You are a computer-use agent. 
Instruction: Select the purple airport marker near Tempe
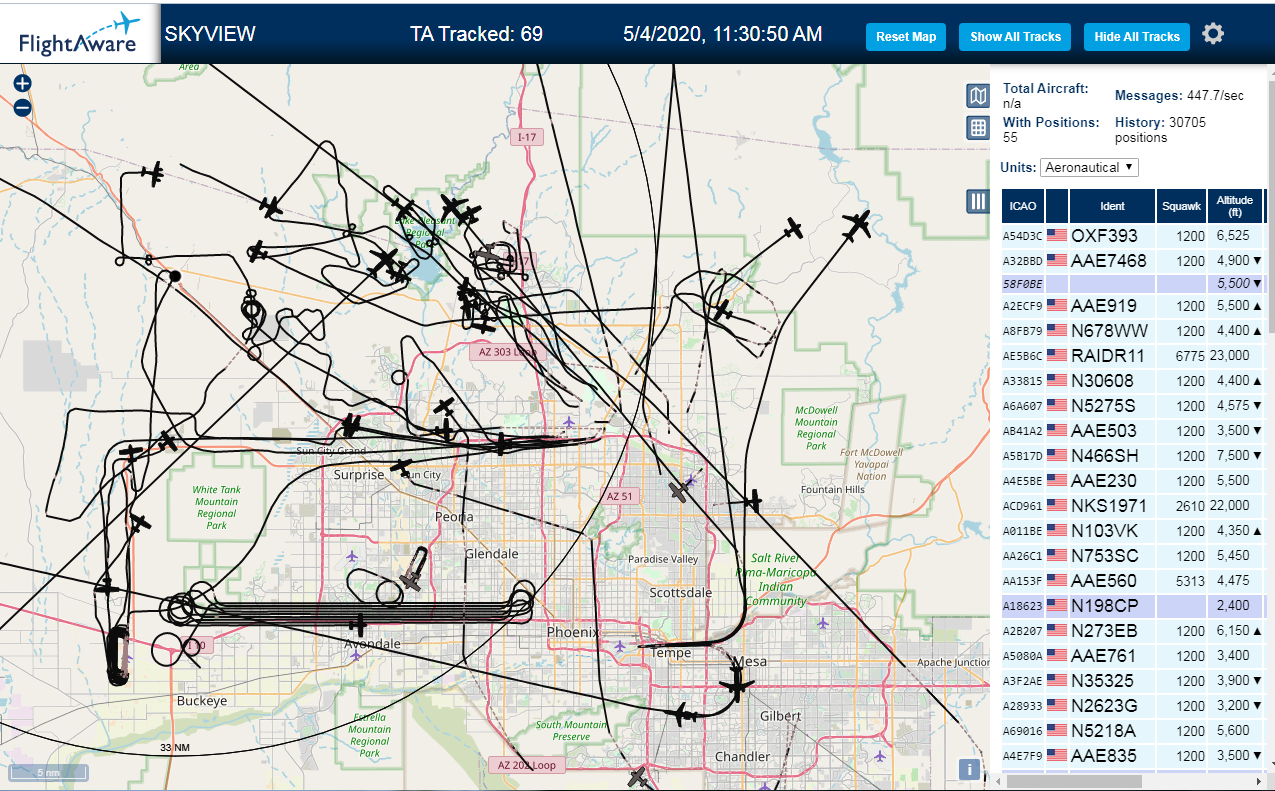(620, 645)
